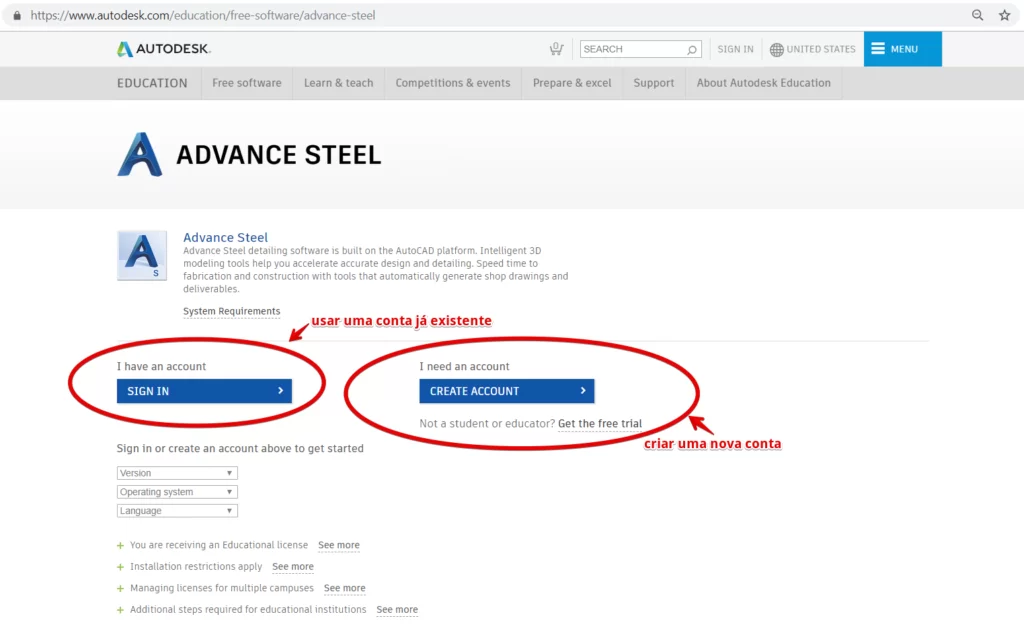This screenshot has height=639, width=1024.
Task: Click SIGN IN link in top header
Action: coord(735,49)
